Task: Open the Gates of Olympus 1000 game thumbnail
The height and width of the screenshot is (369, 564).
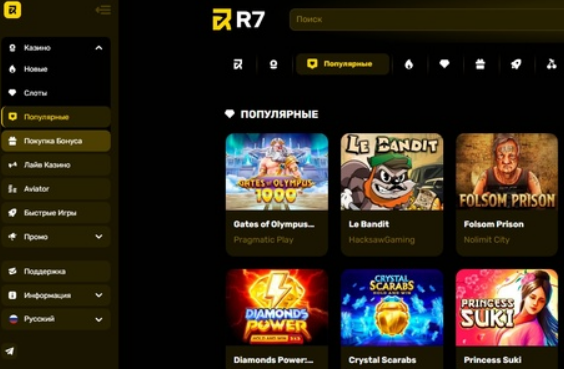Action: (x=277, y=172)
